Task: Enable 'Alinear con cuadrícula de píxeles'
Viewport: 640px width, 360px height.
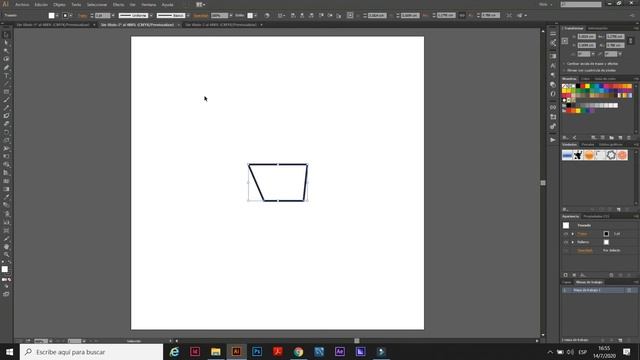Action: (x=565, y=70)
